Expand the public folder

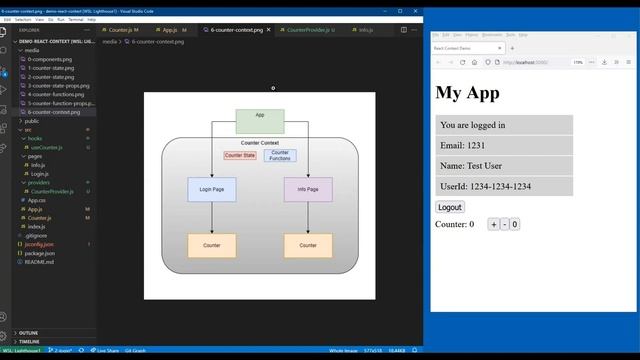(31, 121)
